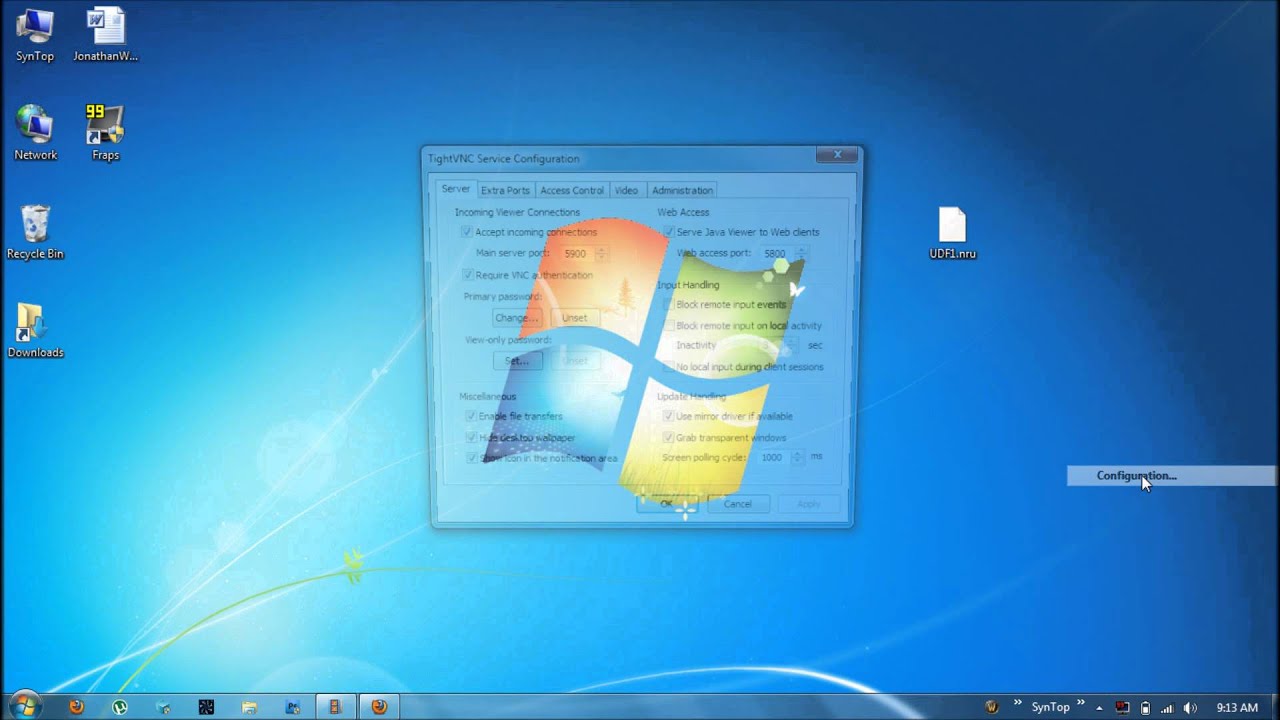Viewport: 1280px width, 720px height.
Task: Open the JonathanW... Word document icon
Action: [105, 36]
